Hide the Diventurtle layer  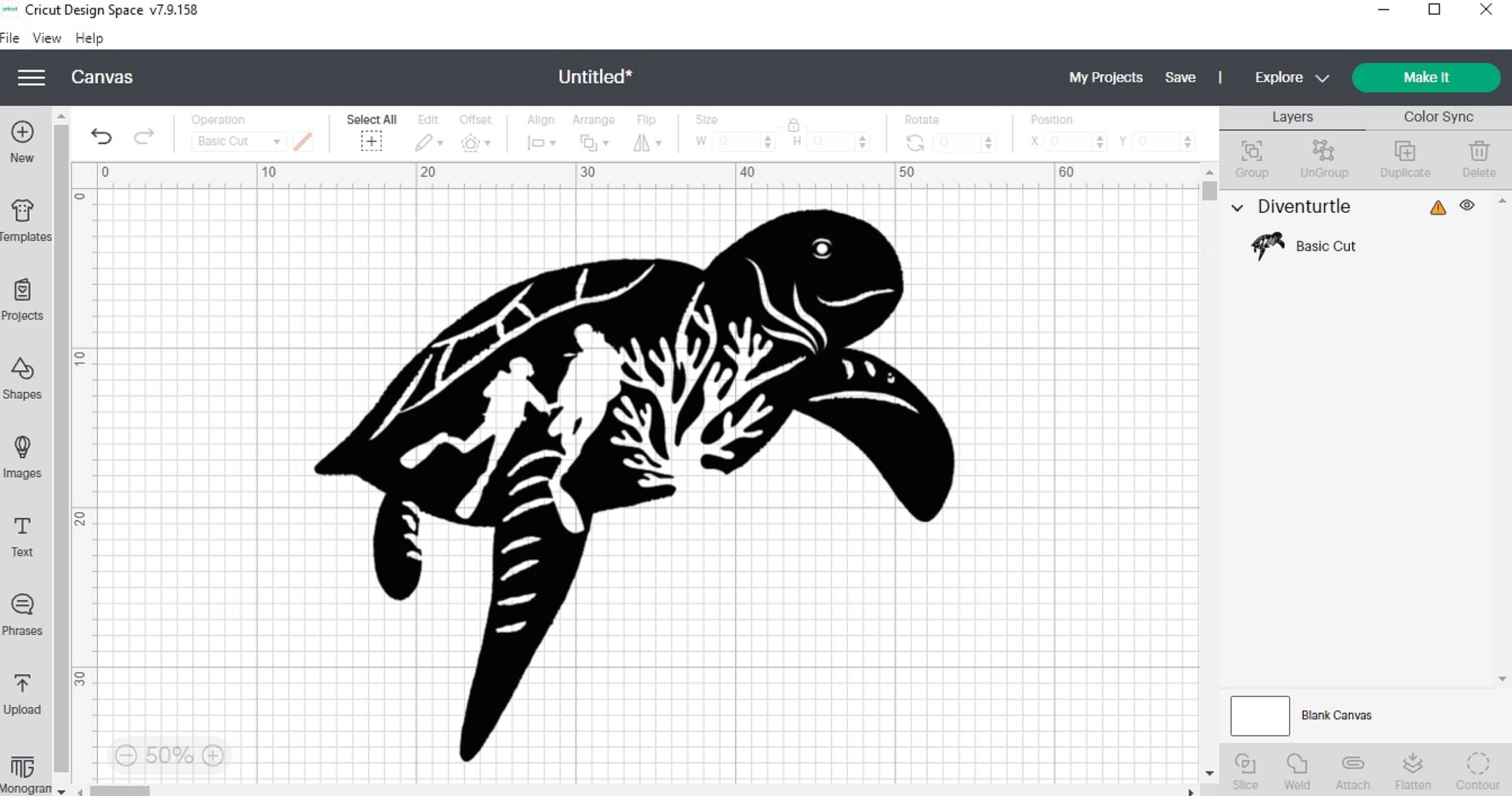(1467, 206)
